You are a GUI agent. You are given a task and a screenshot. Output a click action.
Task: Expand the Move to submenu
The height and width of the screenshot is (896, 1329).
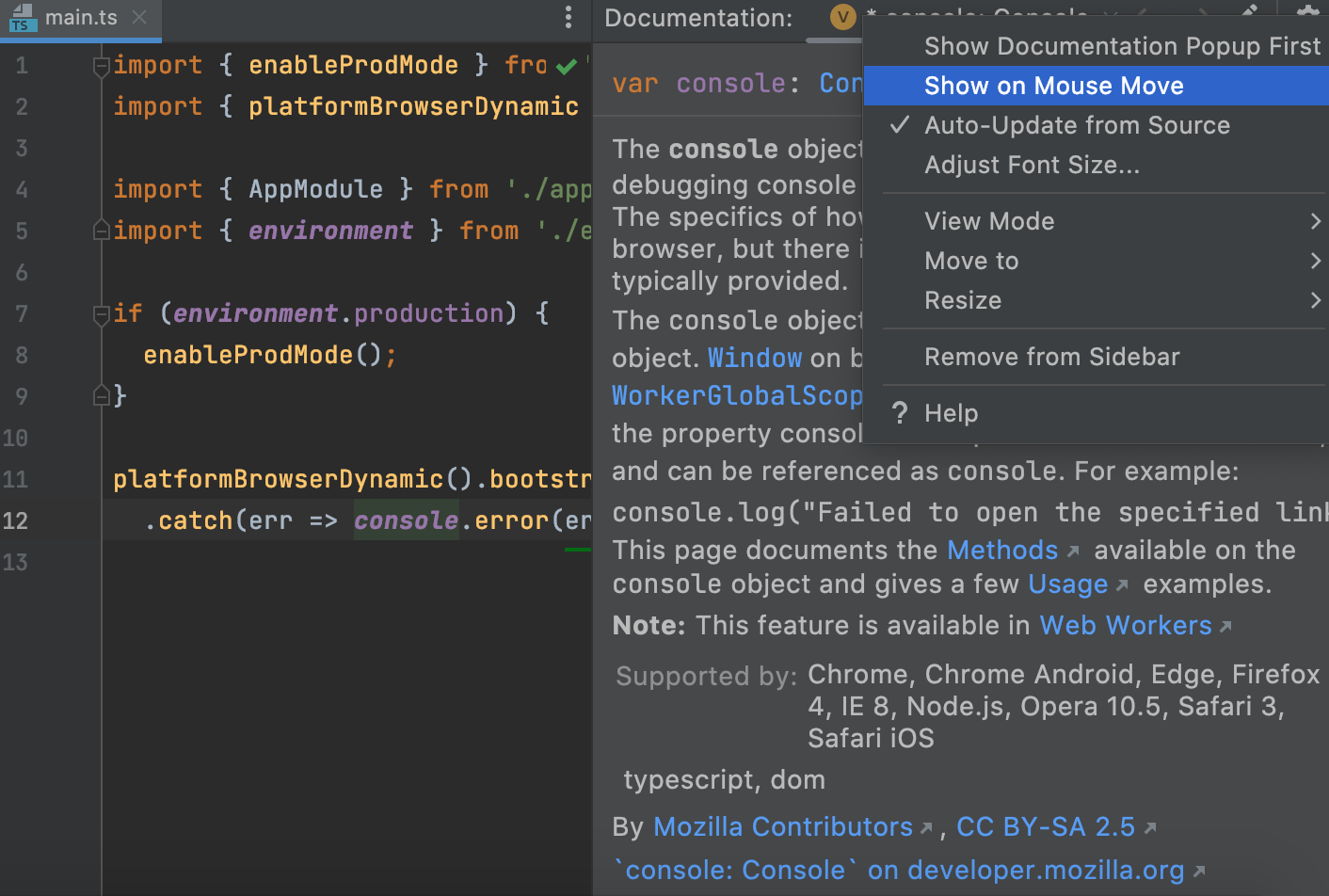(1096, 261)
